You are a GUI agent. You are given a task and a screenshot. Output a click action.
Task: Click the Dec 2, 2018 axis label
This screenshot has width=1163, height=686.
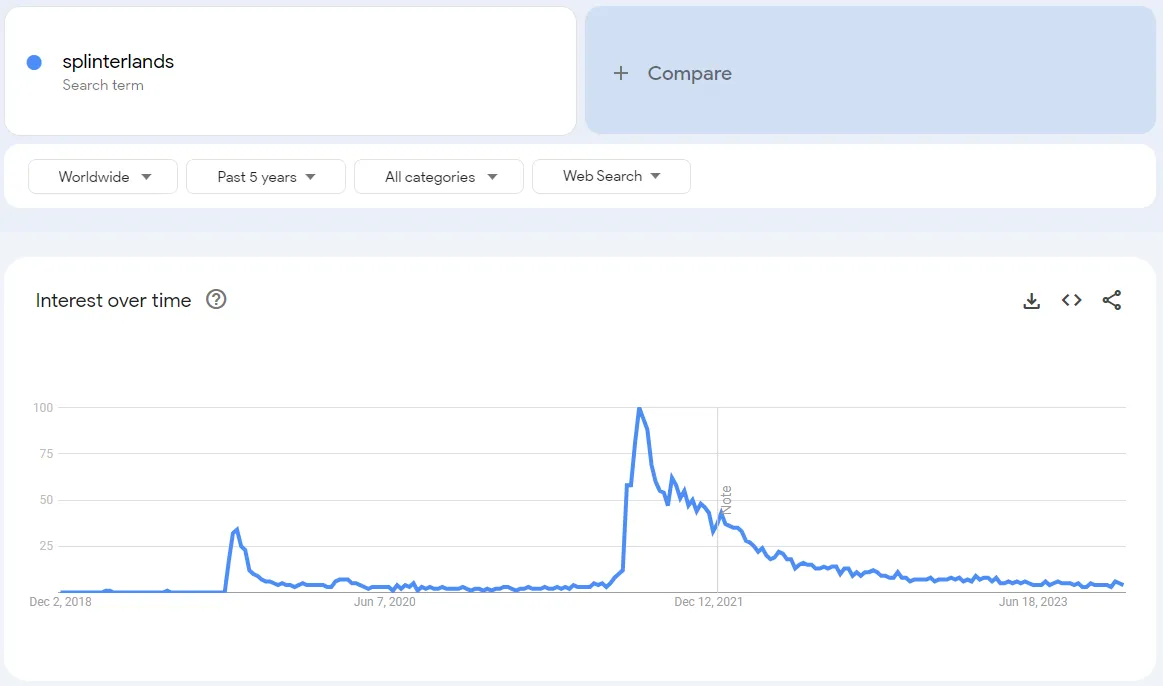(60, 601)
